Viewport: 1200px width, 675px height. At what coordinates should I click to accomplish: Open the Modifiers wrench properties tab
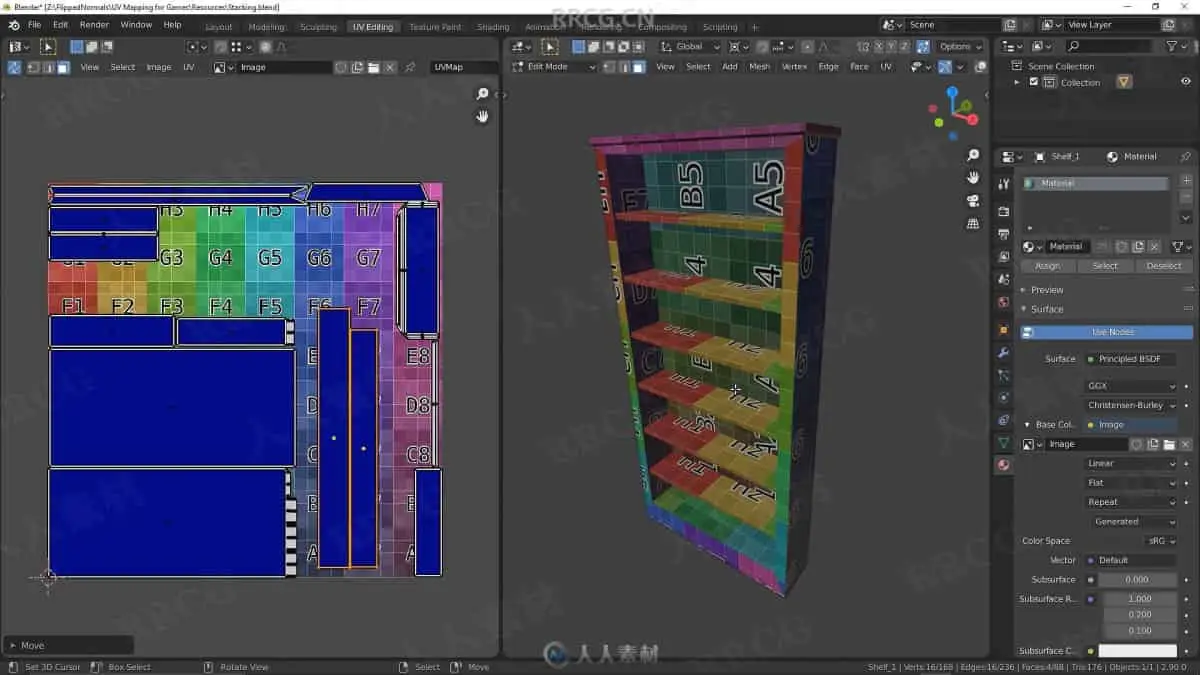pos(1004,352)
